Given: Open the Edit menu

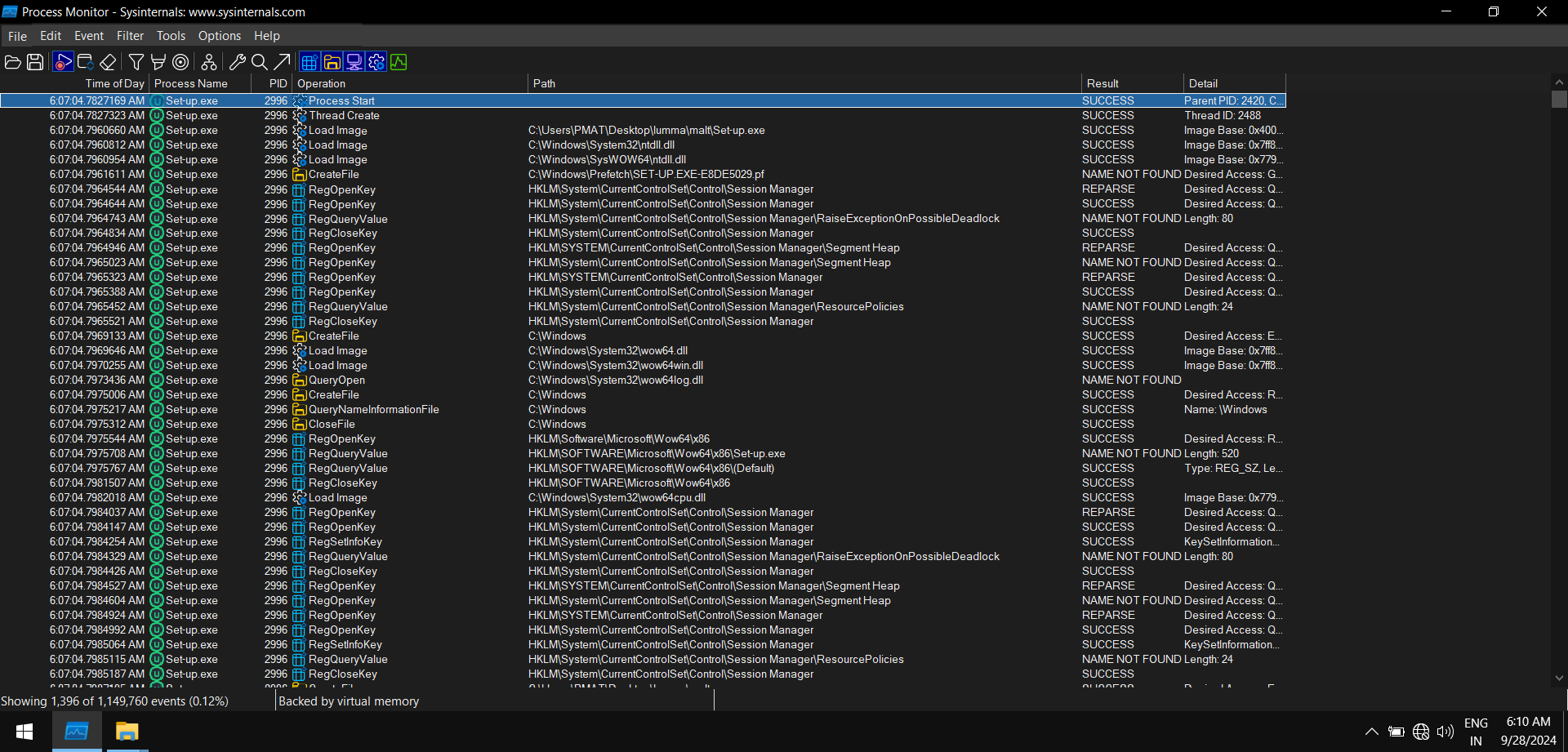Looking at the screenshot, I should click(x=51, y=36).
